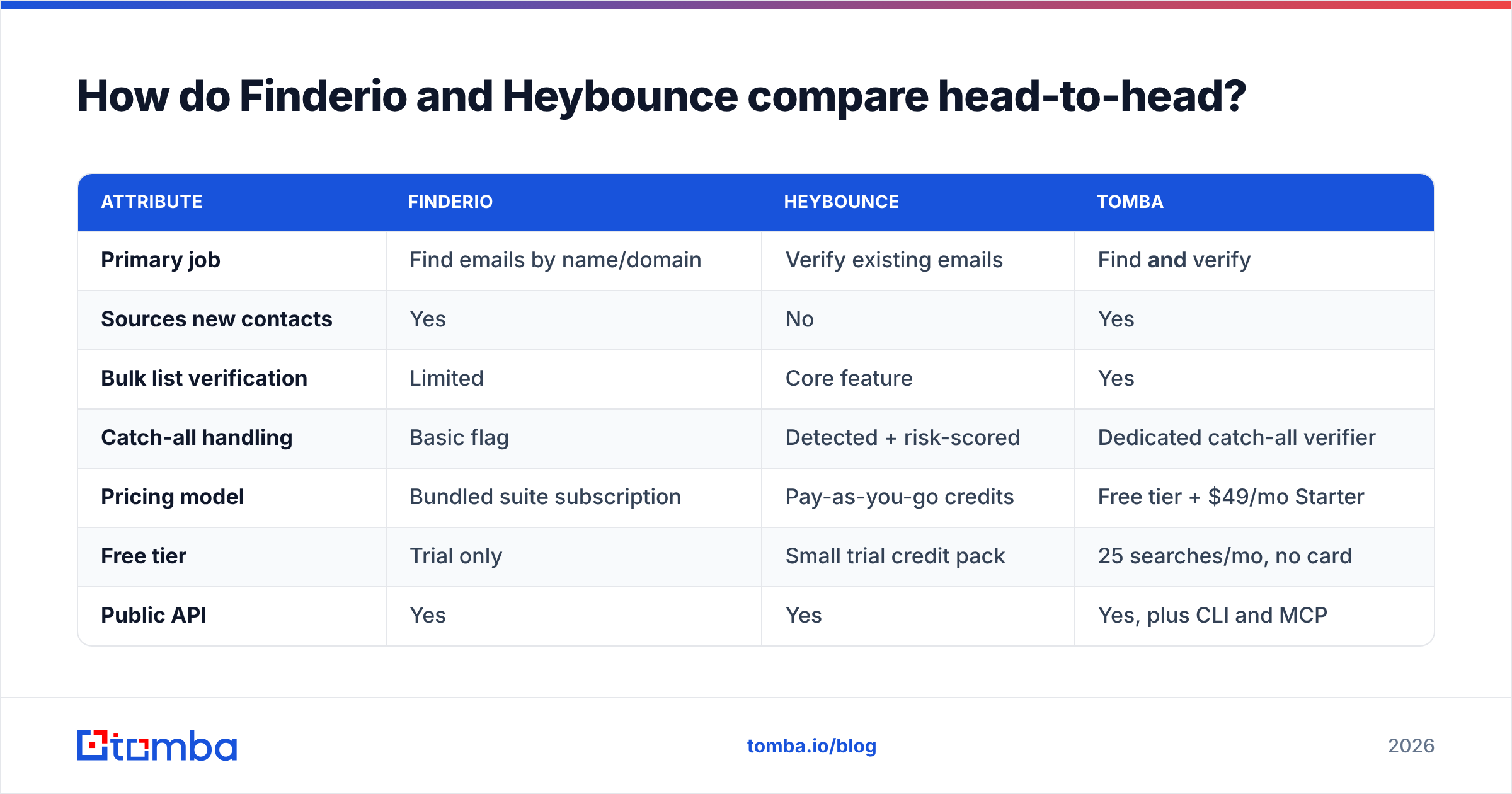Click the 'Limited' cell

click(447, 378)
